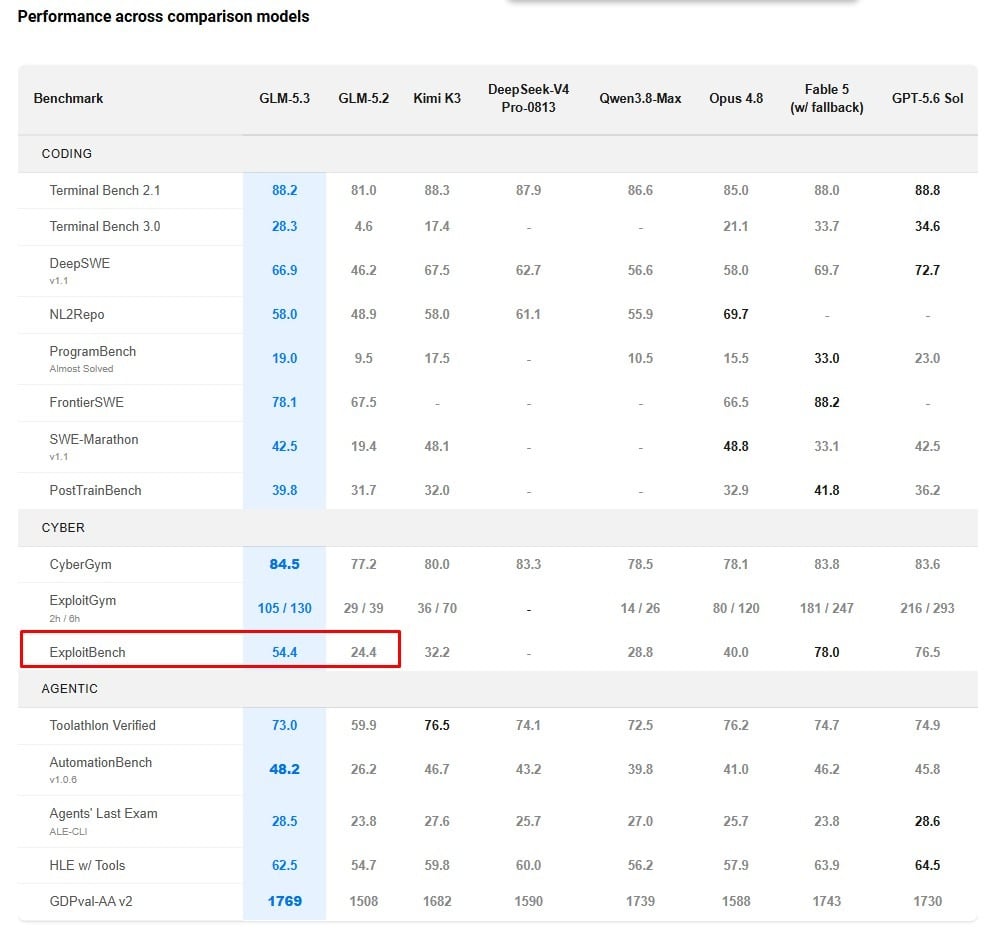Image resolution: width=992 pixels, height=929 pixels.
Task: Select GLM-5.3 GDPval score 1769
Action: tap(284, 901)
